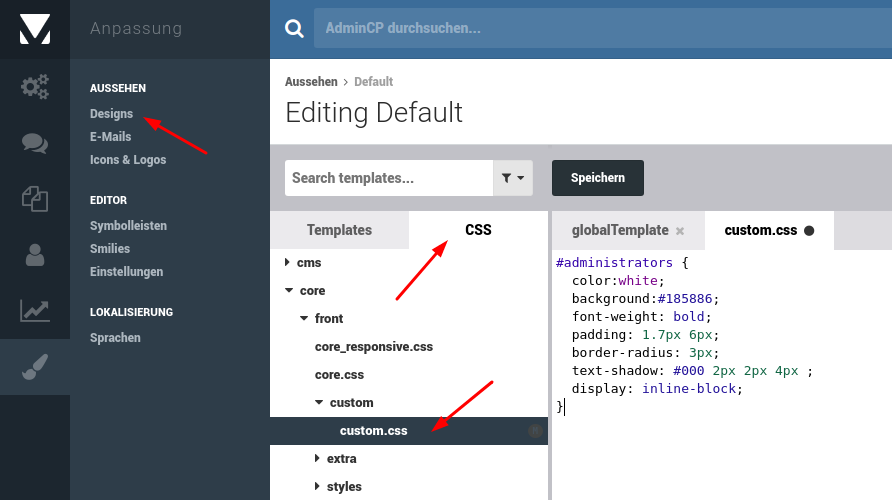Switch to the Templates tab
The height and width of the screenshot is (500, 892).
[339, 230]
